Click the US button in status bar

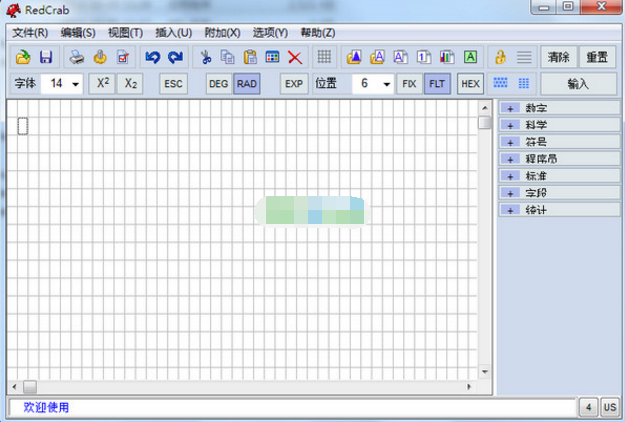(610, 407)
